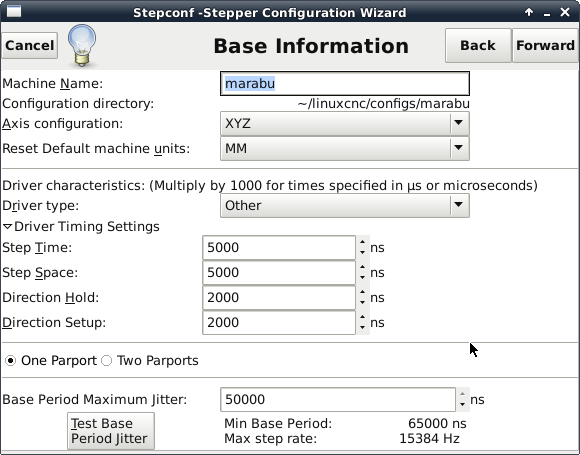The image size is (580, 455).
Task: Open the Driver type dropdown
Action: [x=345, y=205]
